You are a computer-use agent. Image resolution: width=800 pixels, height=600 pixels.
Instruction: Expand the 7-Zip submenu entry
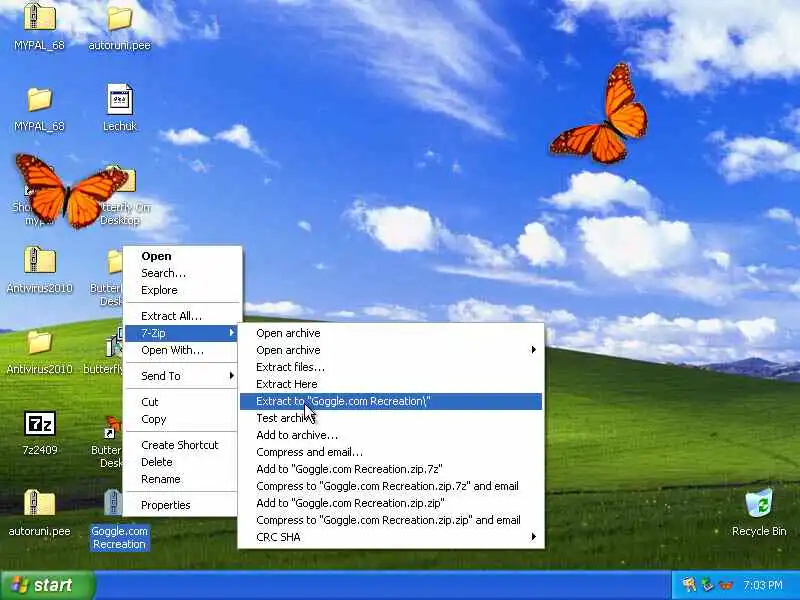coord(182,333)
